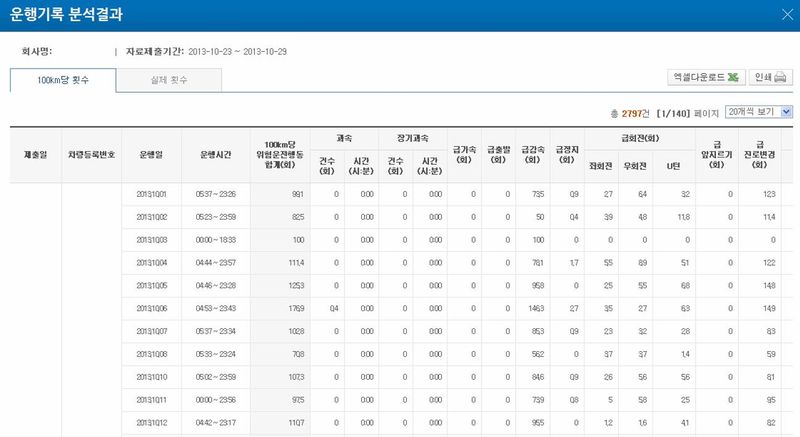Close the 운행기록 분석결과 dialog
The height and width of the screenshot is (437, 800).
tap(787, 15)
